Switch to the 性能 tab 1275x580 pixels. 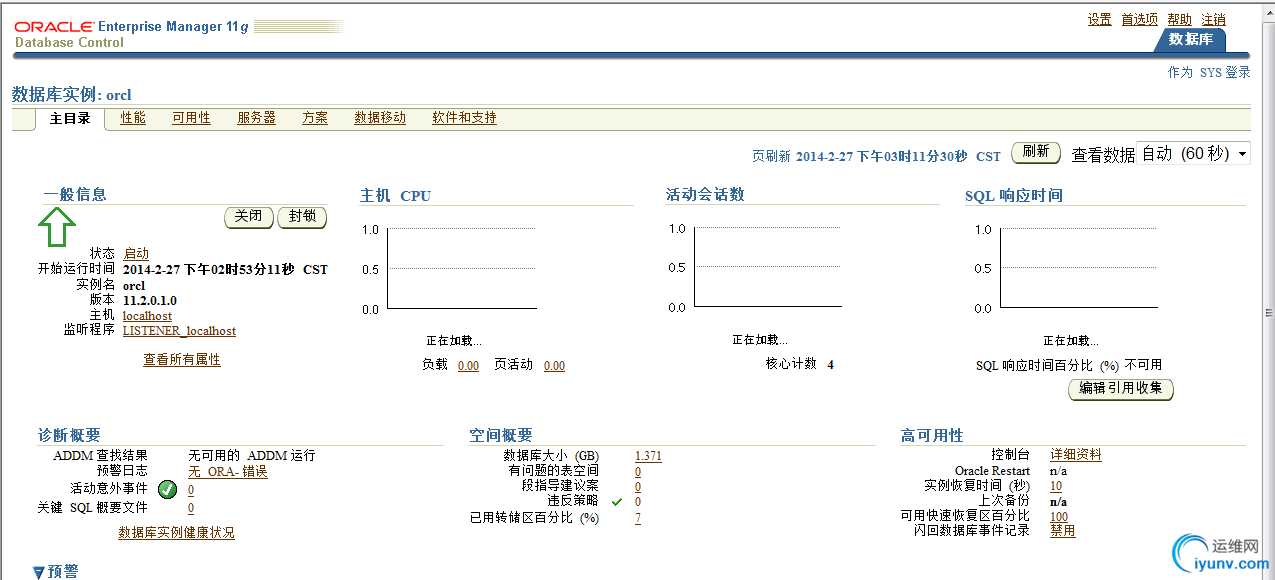[x=132, y=117]
